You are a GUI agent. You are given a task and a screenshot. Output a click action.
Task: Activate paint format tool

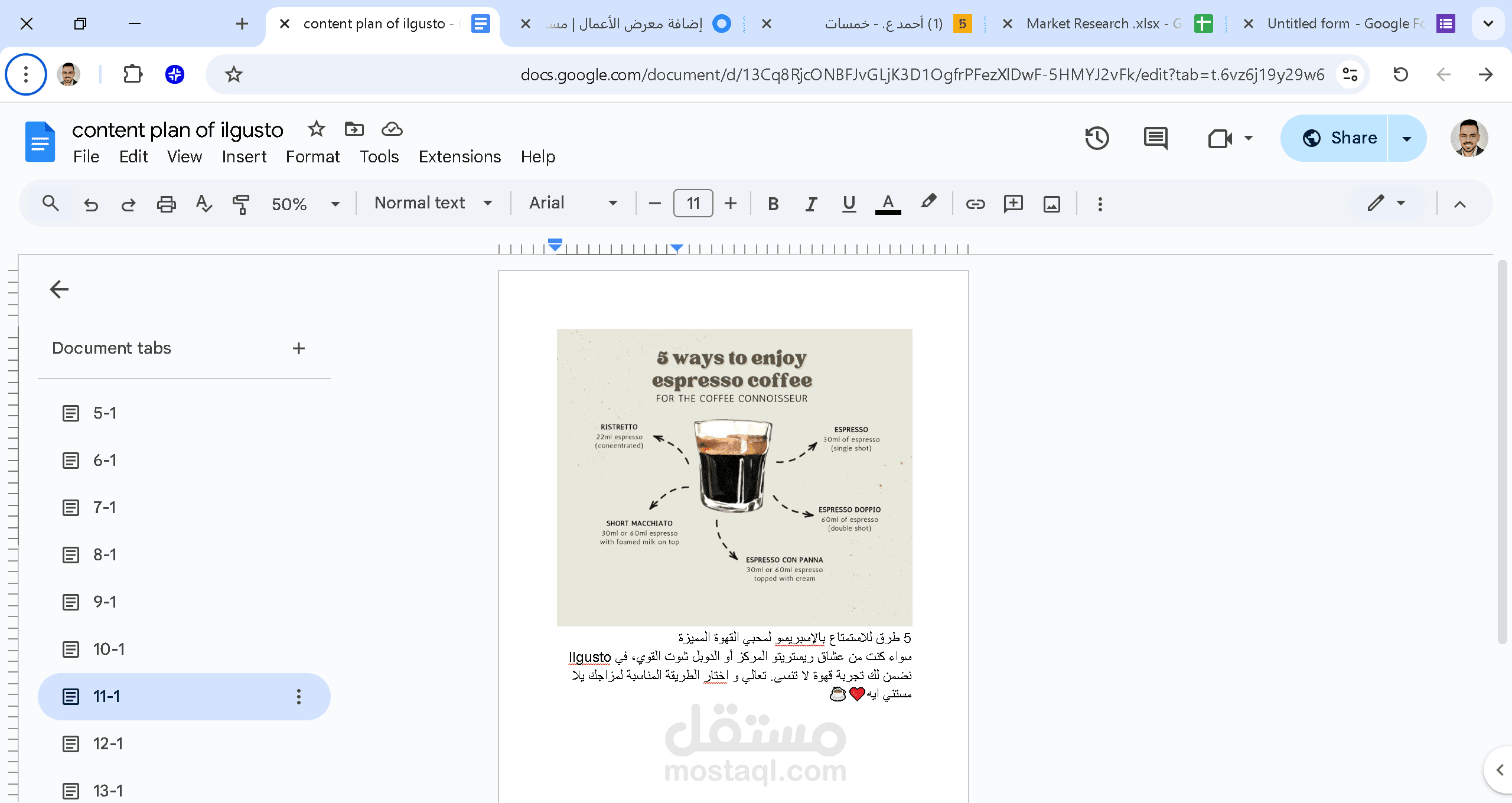pos(241,204)
